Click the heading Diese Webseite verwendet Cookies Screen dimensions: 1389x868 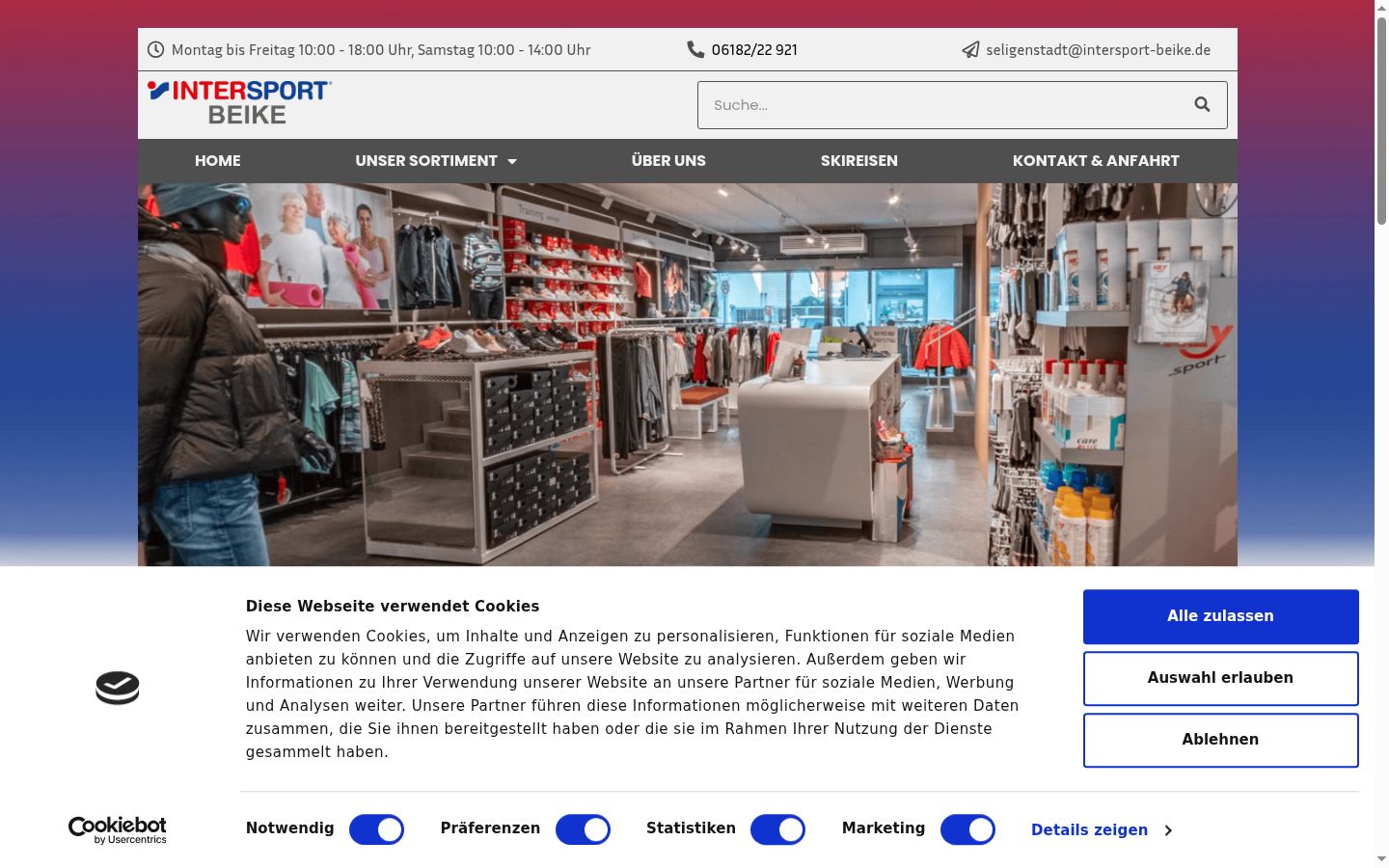click(393, 606)
